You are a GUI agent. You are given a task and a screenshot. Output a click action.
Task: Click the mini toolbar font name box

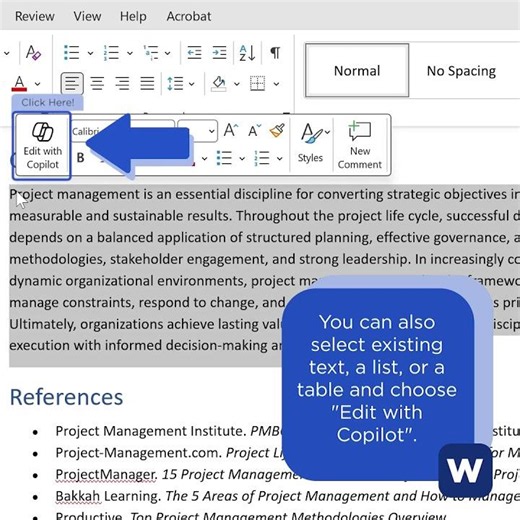click(123, 131)
